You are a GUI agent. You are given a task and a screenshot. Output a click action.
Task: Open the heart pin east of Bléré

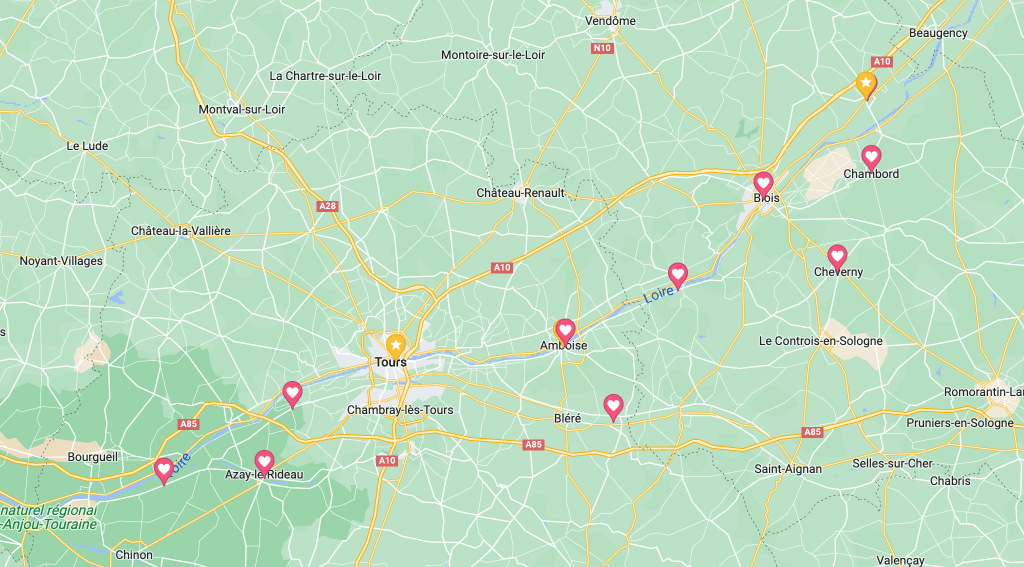613,406
